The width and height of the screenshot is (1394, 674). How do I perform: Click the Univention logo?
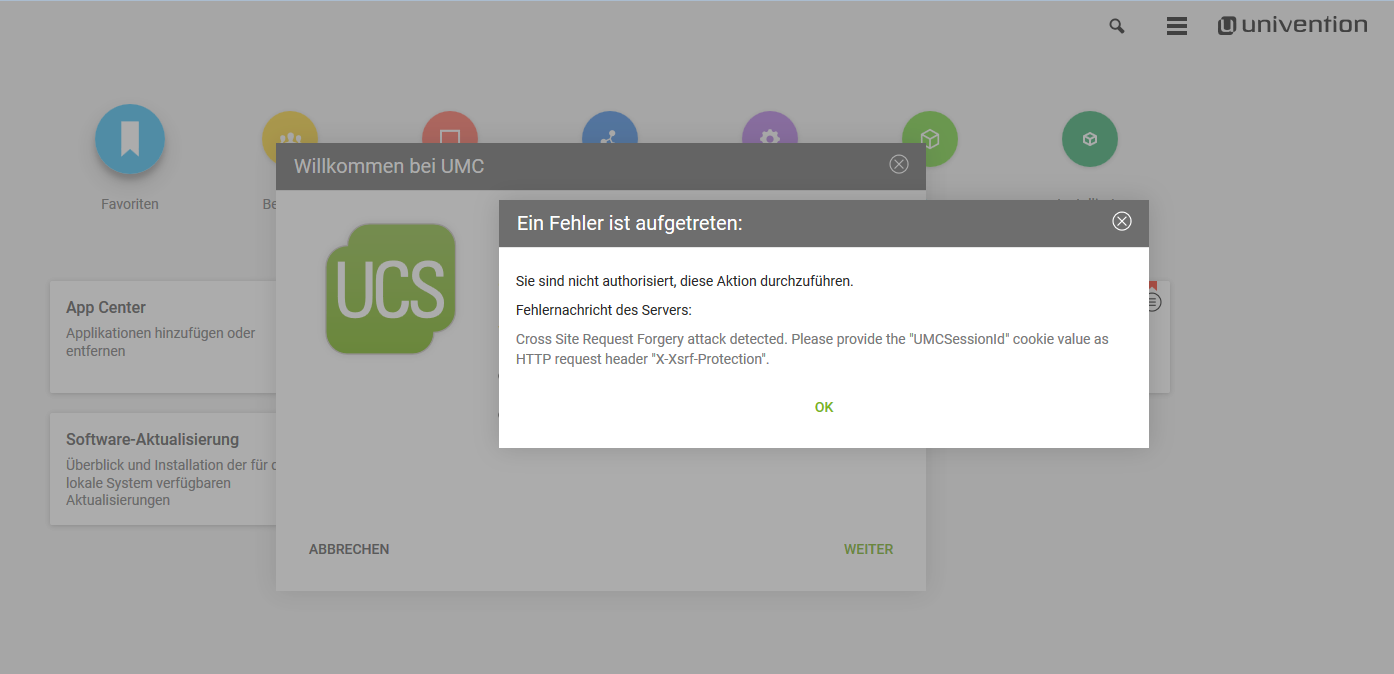click(x=1292, y=26)
